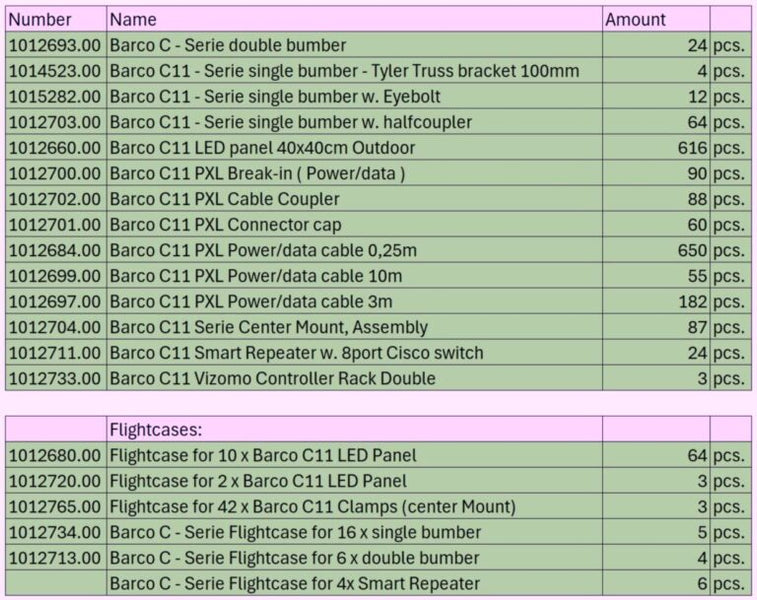Click the Flightcases: header cell
The image size is (757, 600).
pyautogui.click(x=354, y=429)
